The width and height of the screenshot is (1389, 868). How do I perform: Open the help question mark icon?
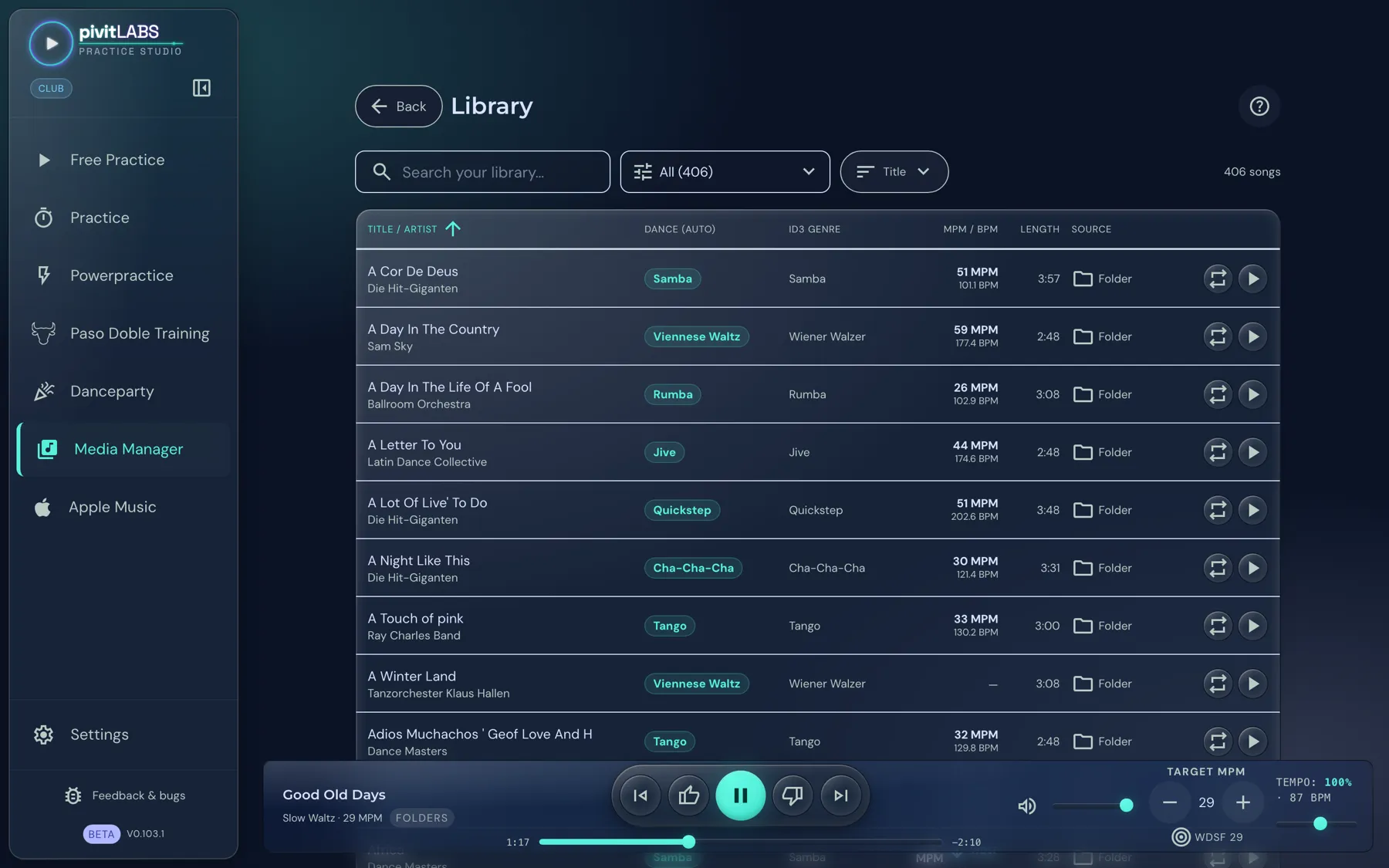(x=1259, y=106)
